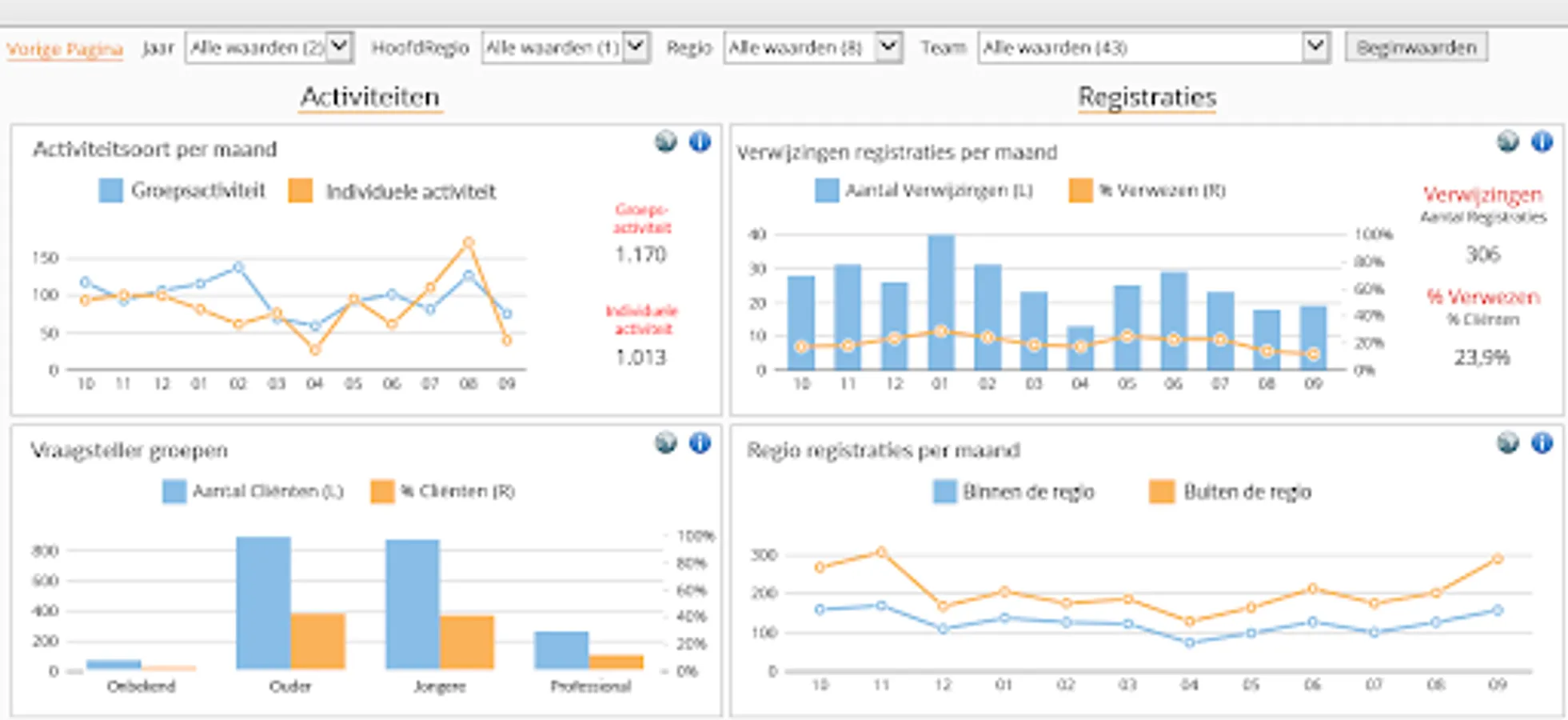1568x720 pixels.
Task: Click globe icon in Regio registraties panel
Action: click(1507, 442)
